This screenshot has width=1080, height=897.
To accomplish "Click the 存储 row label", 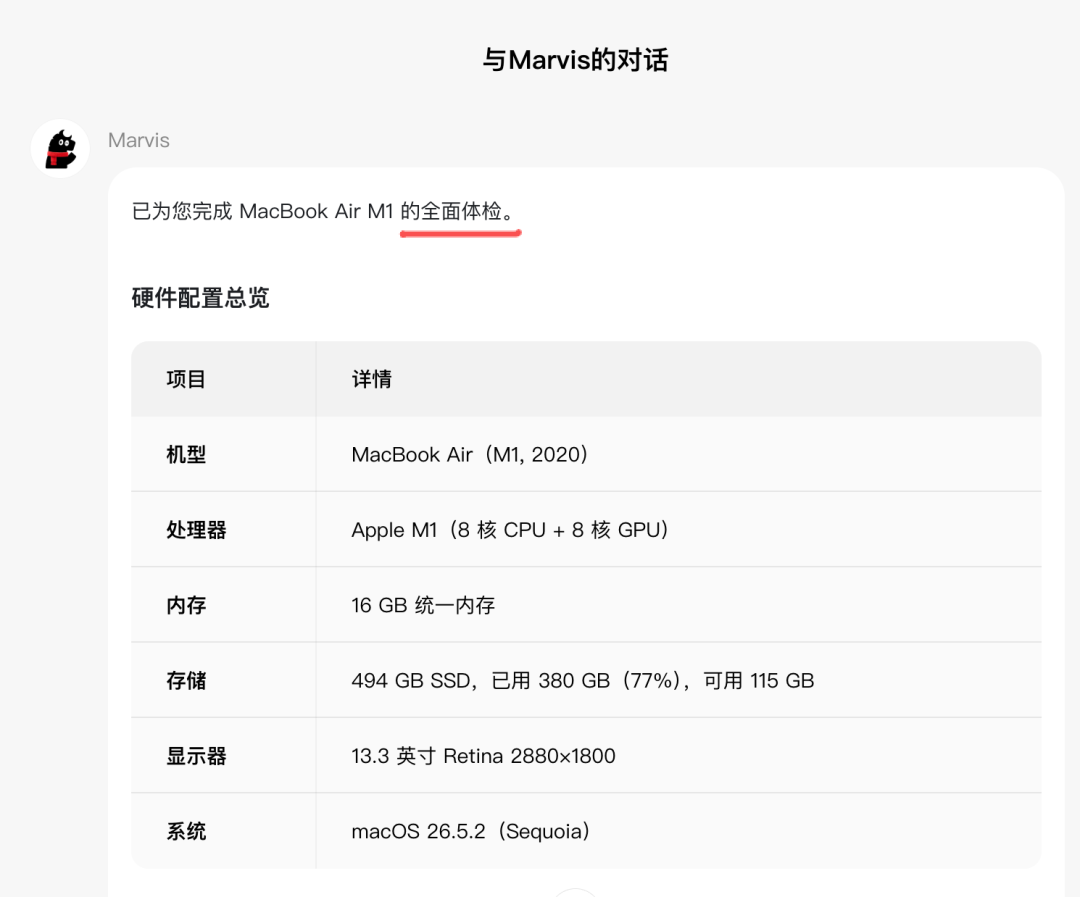I will pos(186,681).
